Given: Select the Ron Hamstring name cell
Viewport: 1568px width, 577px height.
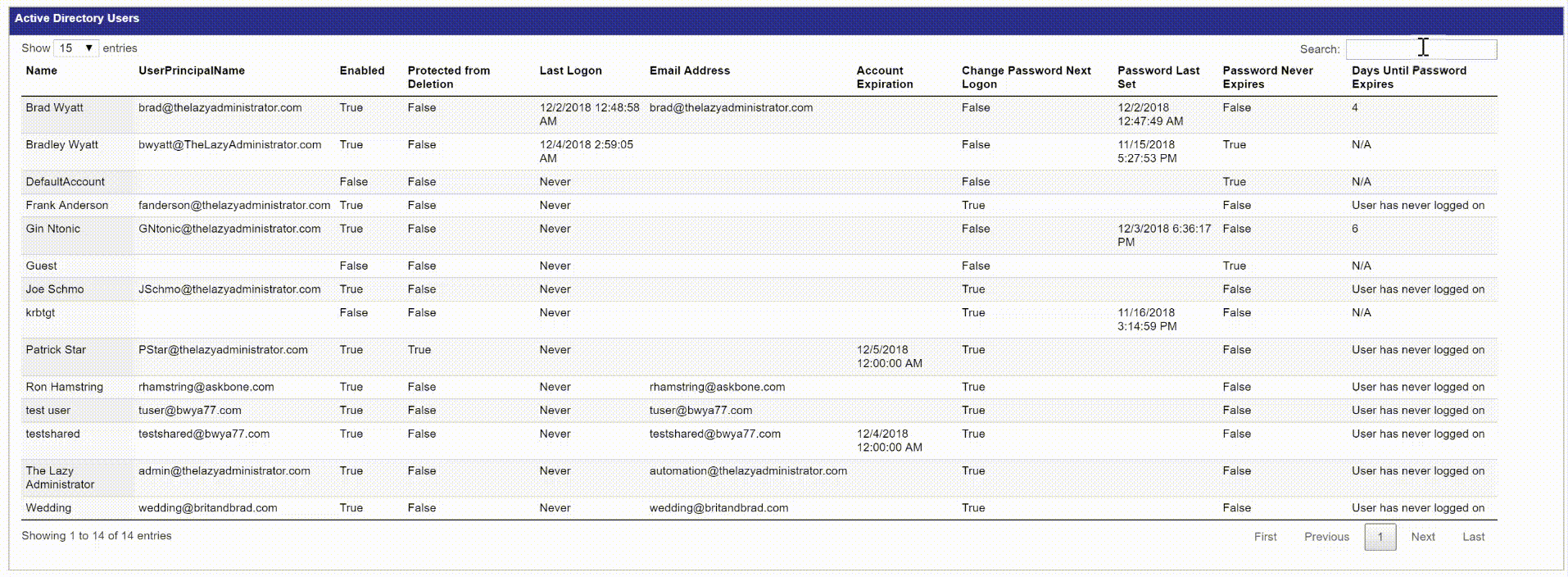Looking at the screenshot, I should (x=78, y=388).
